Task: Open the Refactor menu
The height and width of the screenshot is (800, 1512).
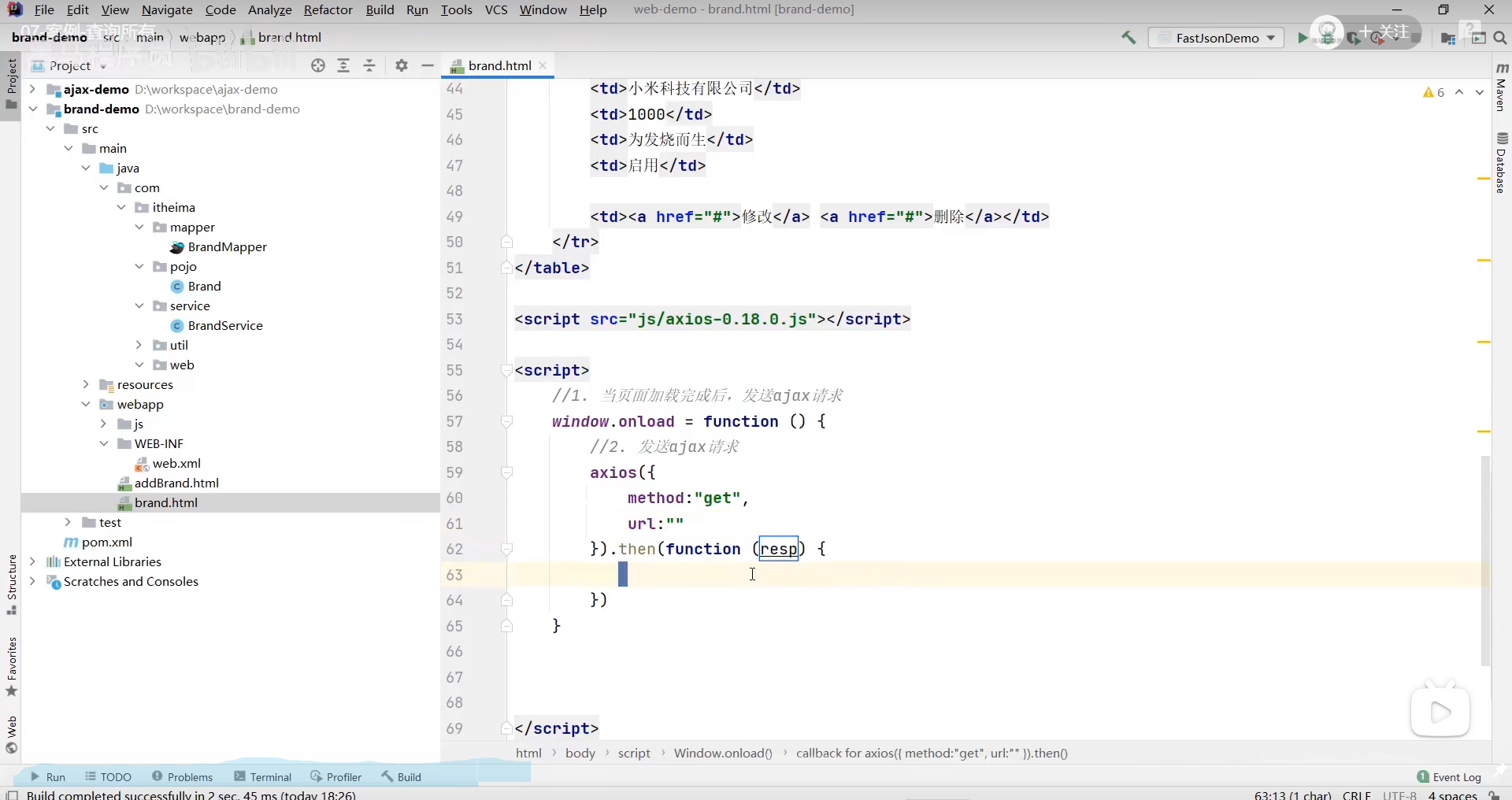Action: coord(328,9)
